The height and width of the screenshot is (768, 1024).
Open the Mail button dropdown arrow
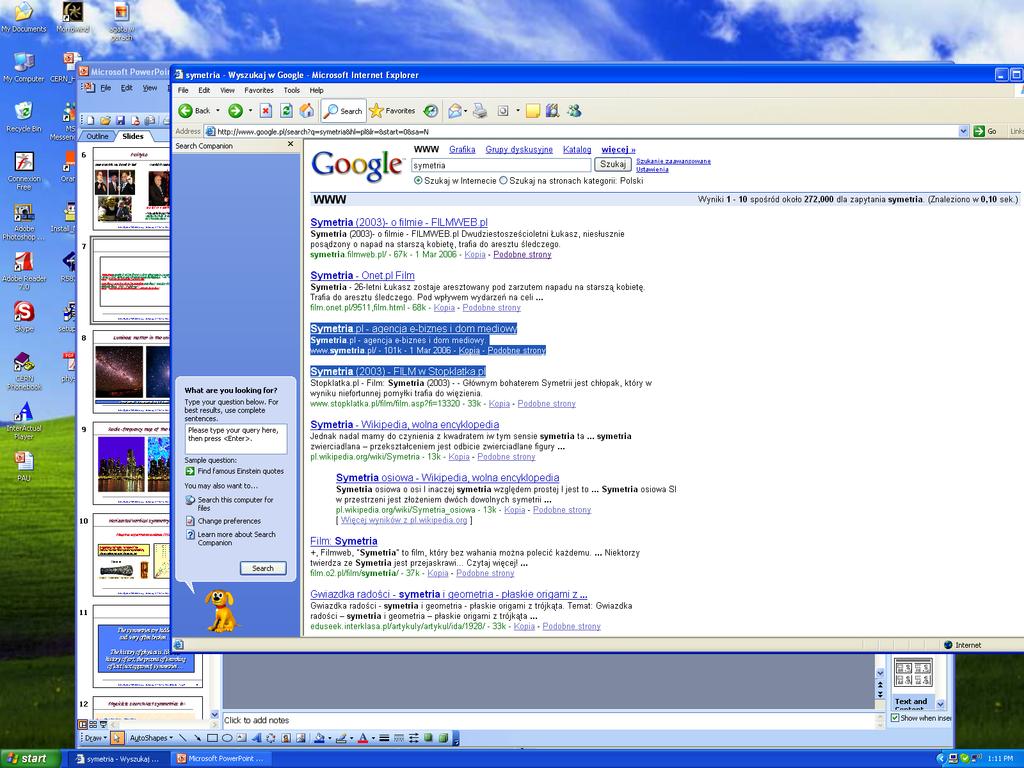tap(466, 111)
